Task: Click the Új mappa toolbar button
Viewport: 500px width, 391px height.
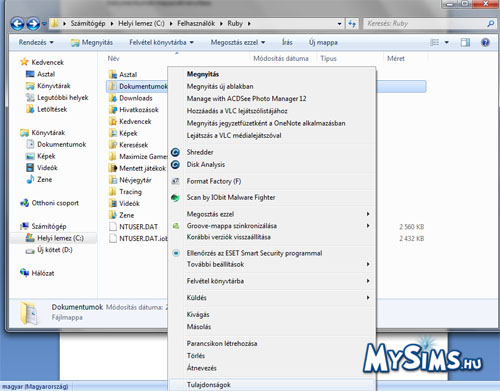Action: point(323,42)
